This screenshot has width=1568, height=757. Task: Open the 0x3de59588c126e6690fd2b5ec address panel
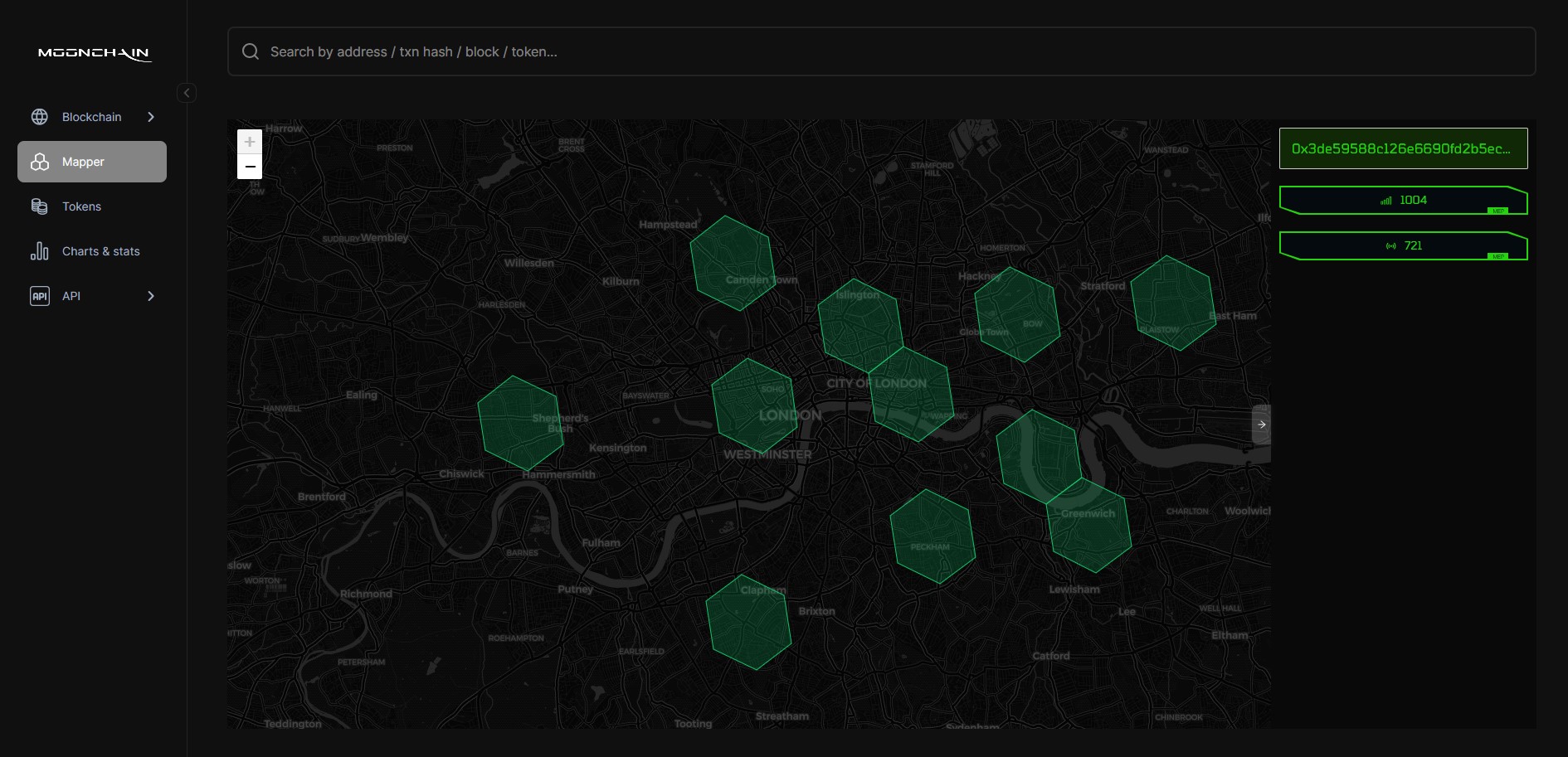[x=1403, y=148]
